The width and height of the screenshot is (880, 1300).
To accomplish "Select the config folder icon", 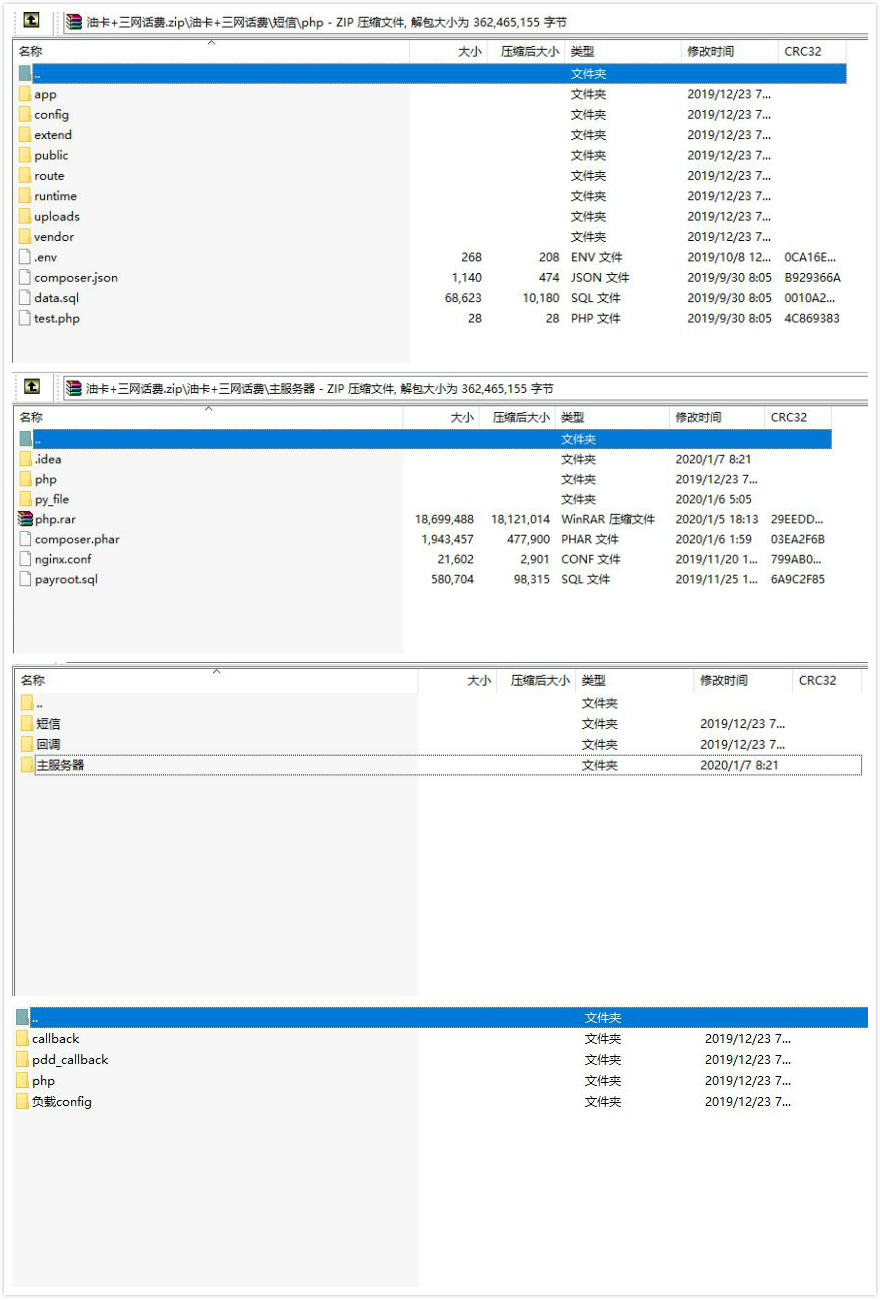I will (25, 114).
